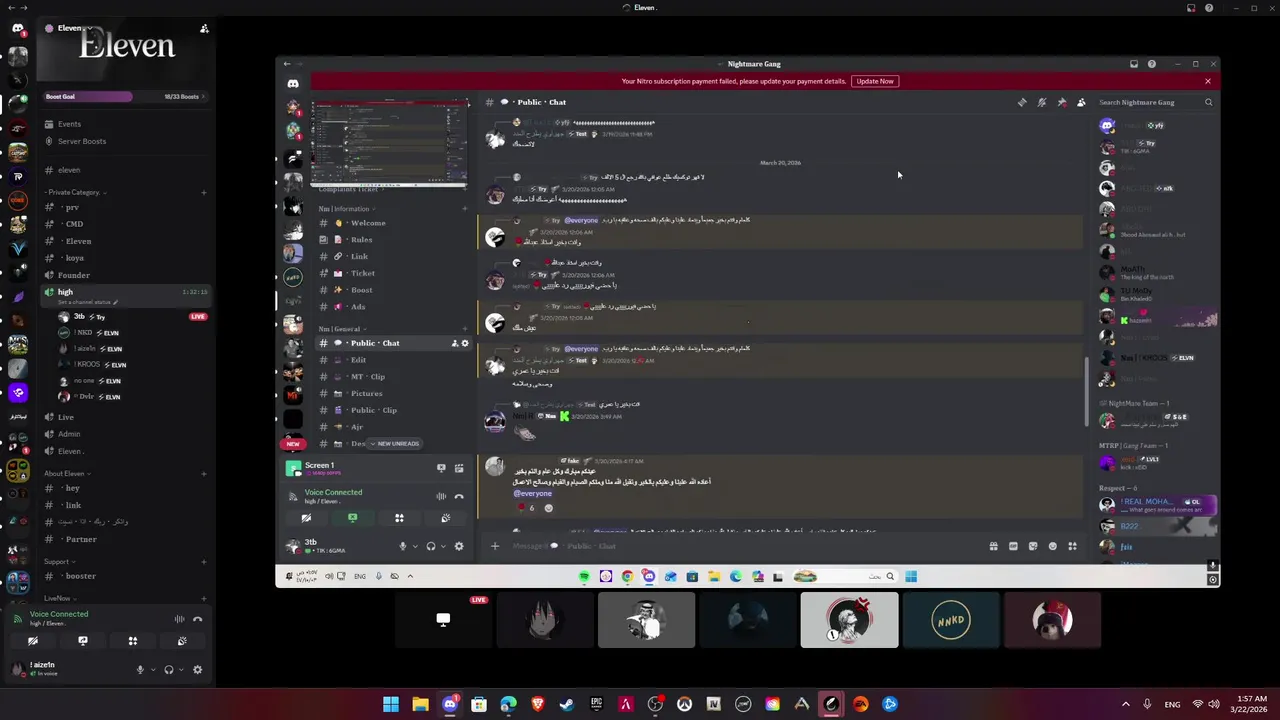
Task: Open activities launcher icon
Action: pyautogui.click(x=132, y=641)
